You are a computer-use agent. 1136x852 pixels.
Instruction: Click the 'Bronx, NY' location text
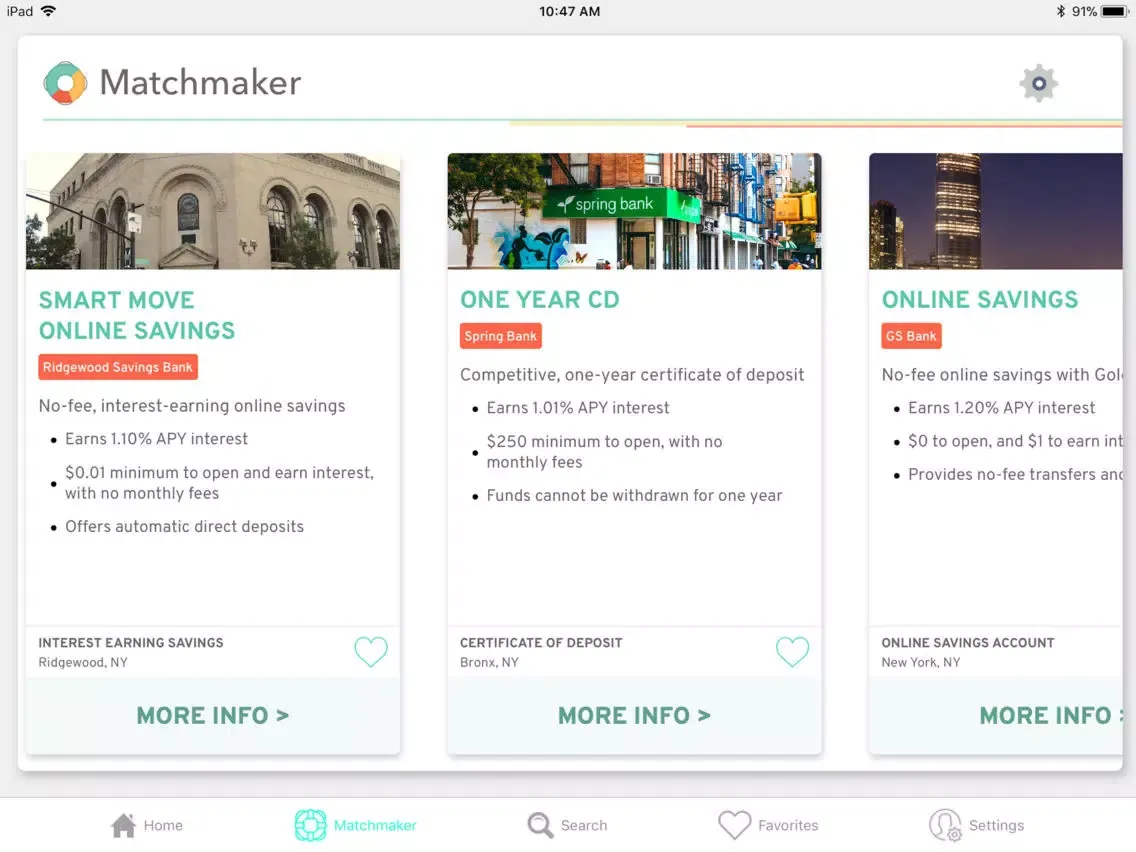[x=490, y=662]
